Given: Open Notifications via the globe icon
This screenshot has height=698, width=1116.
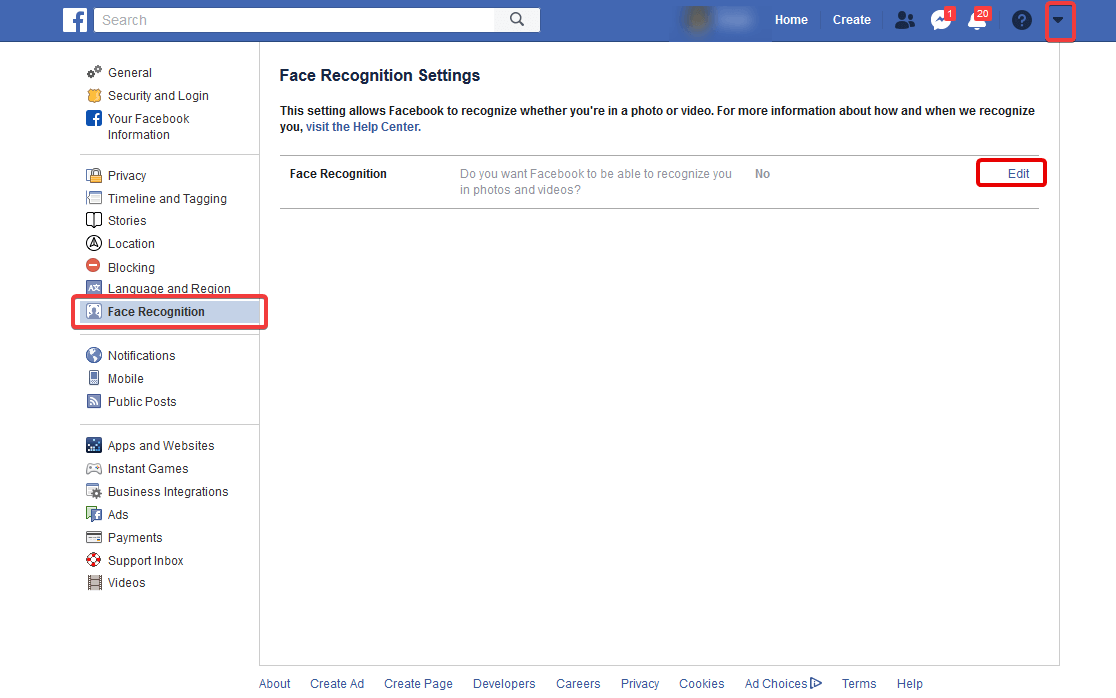Looking at the screenshot, I should pos(95,355).
